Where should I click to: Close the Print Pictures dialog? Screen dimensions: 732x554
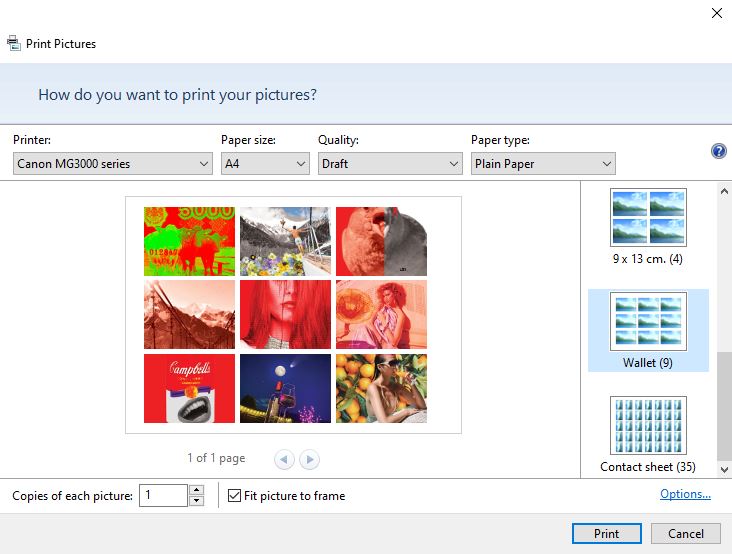[x=716, y=13]
